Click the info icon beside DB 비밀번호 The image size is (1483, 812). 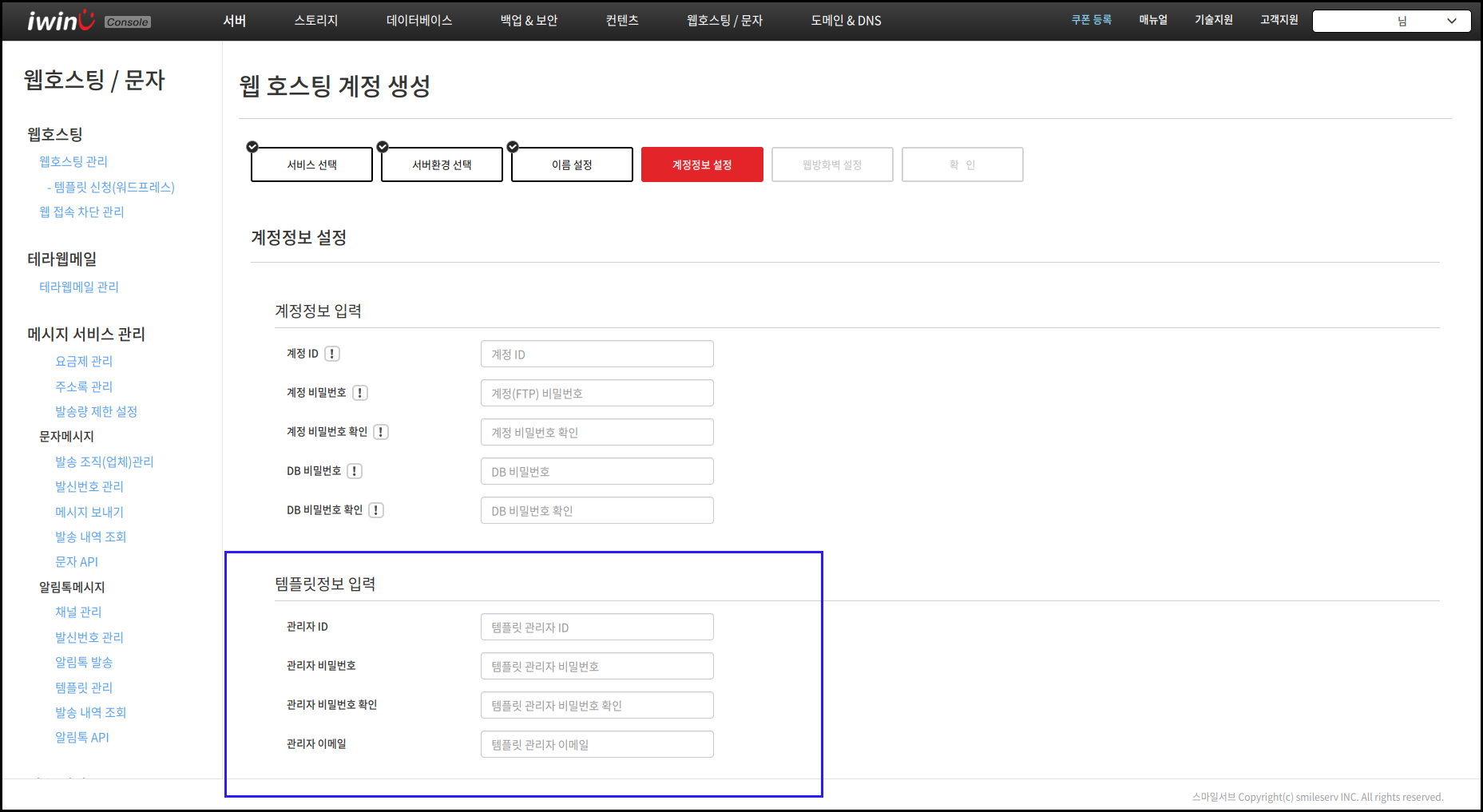(x=355, y=471)
